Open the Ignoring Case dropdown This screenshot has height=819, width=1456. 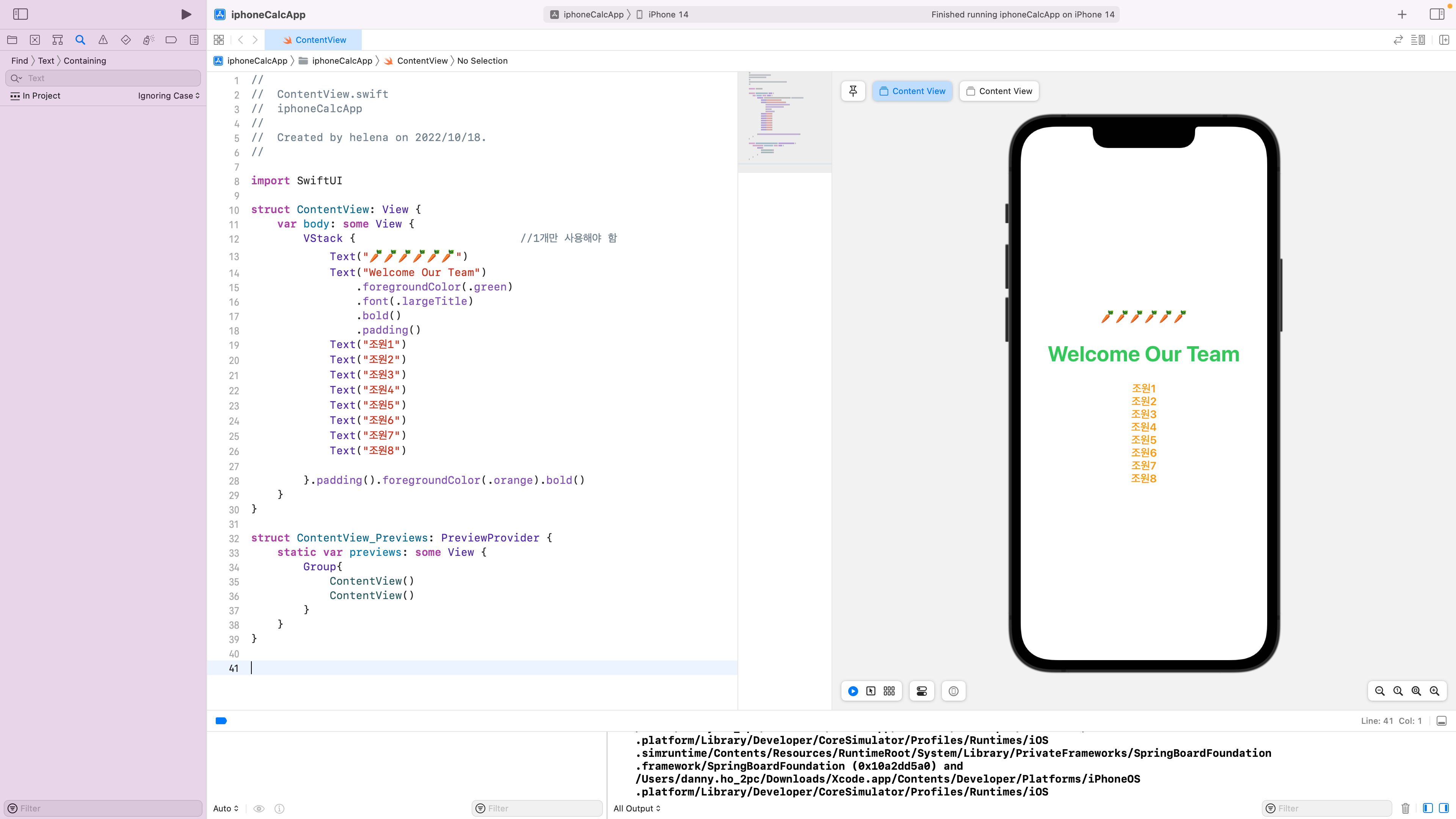168,96
